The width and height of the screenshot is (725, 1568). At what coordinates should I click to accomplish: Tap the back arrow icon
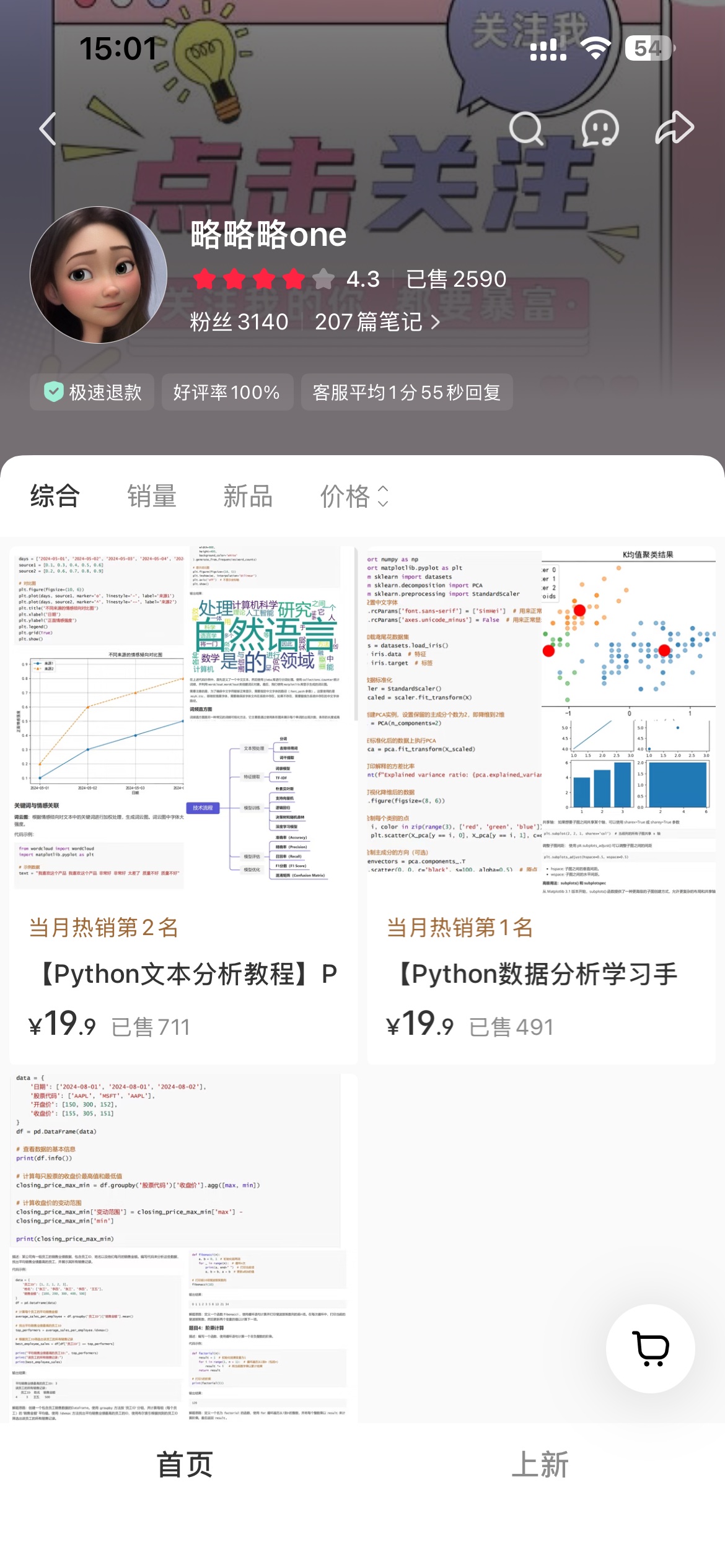pos(48,129)
